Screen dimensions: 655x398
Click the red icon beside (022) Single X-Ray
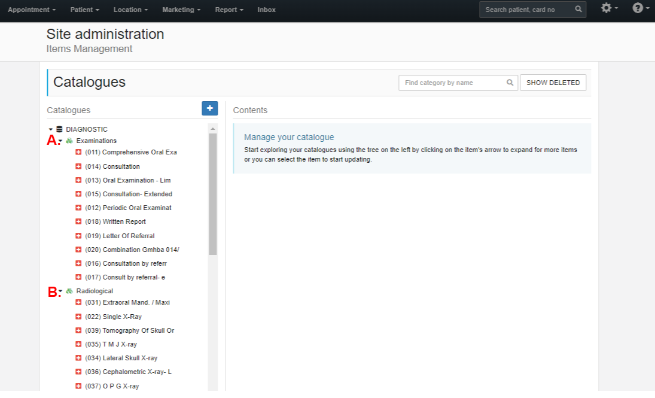tap(78, 317)
